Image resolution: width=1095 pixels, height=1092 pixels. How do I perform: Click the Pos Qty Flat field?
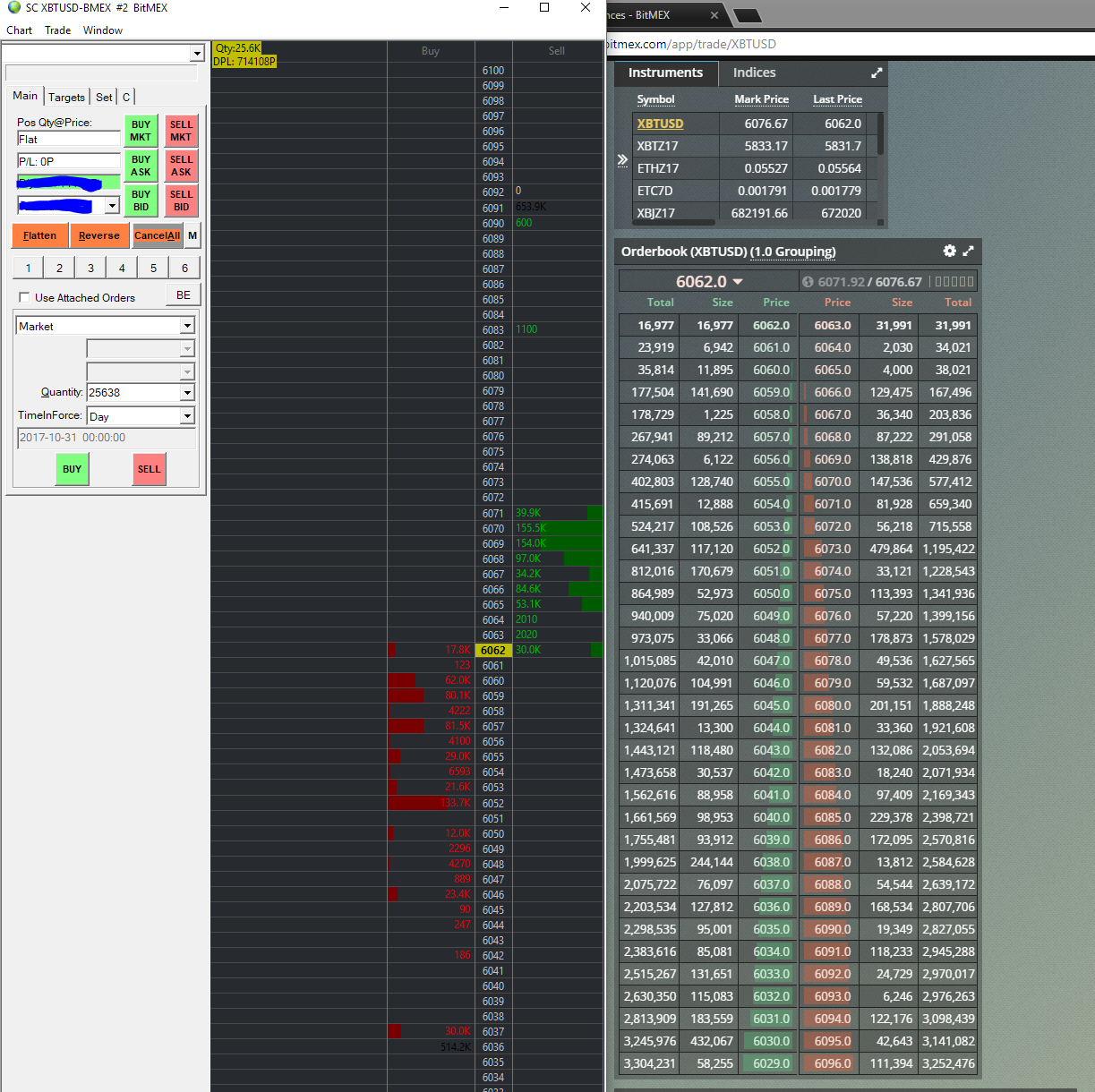pos(68,139)
